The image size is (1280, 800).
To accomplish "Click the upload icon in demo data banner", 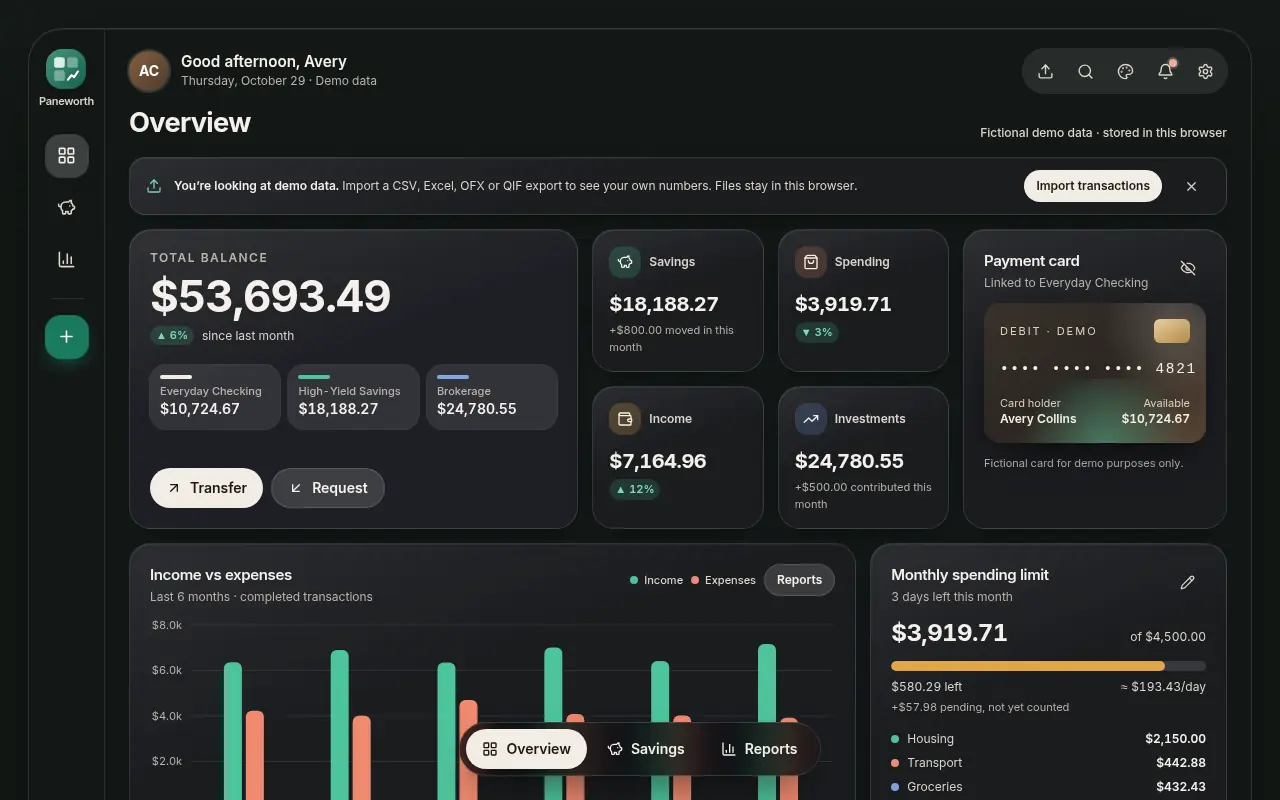I will (x=154, y=186).
